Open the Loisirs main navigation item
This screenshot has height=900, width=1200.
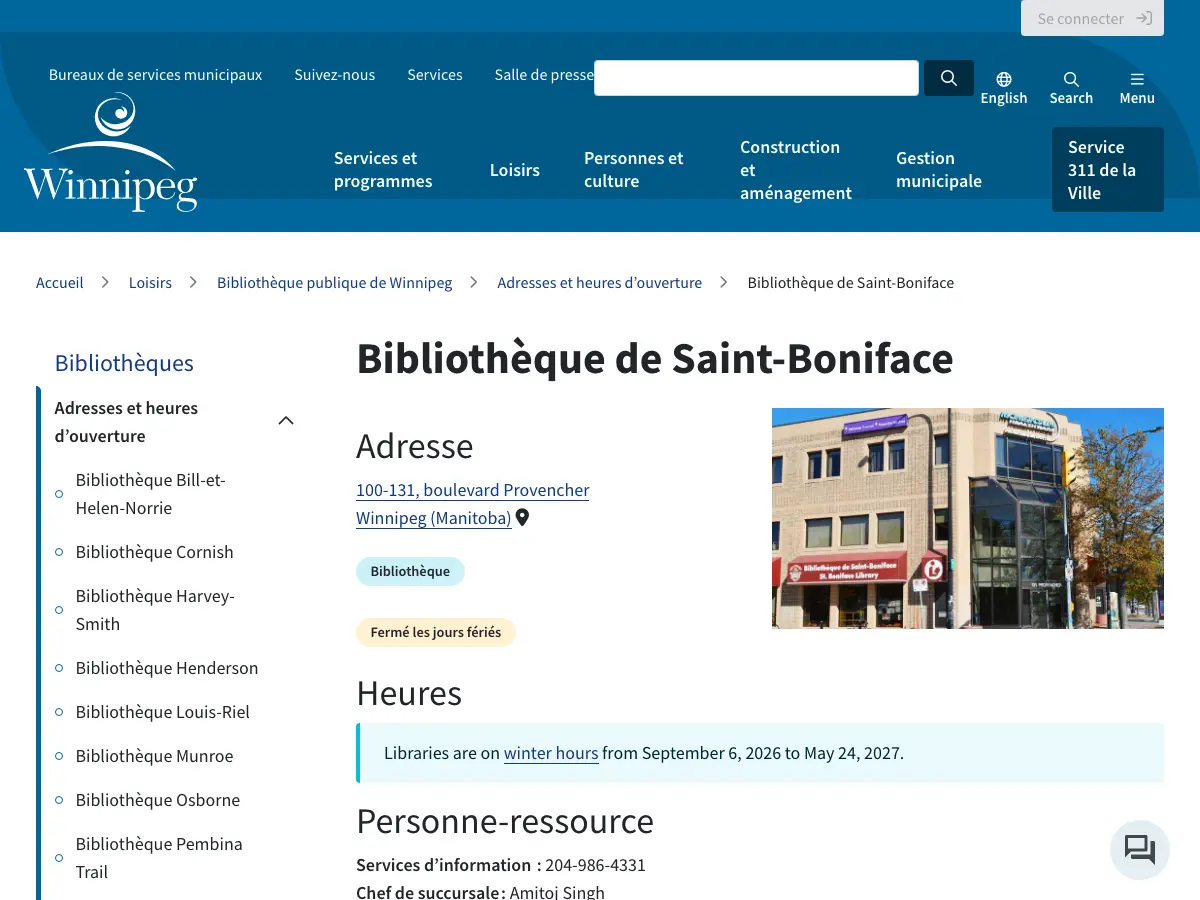515,170
